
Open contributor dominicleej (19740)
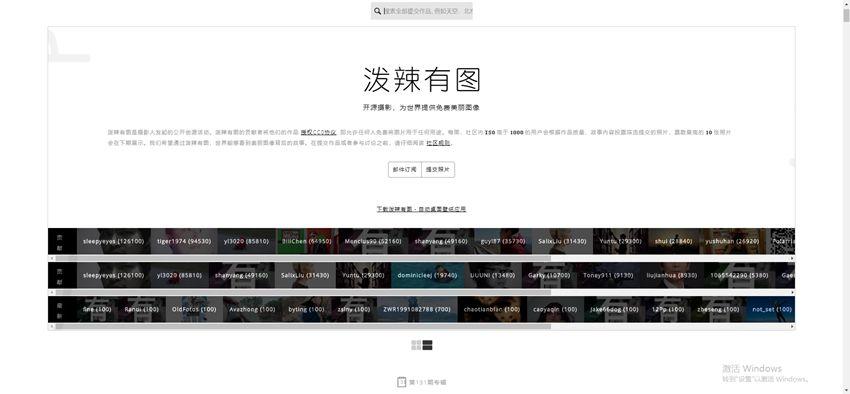pos(427,275)
